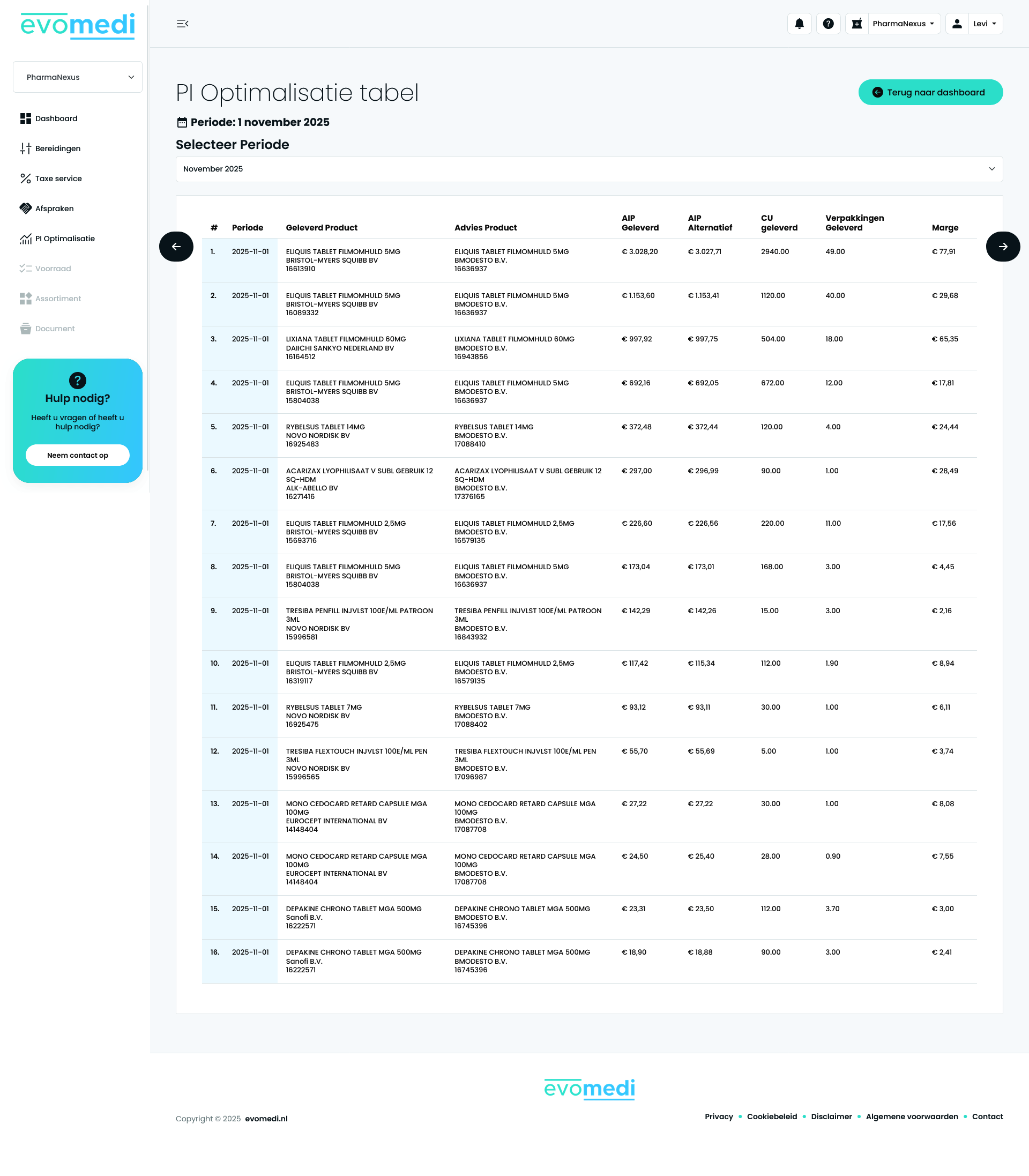Open the PharmaNexus menu in the header
This screenshot has width=1029, height=1176.
tap(903, 24)
